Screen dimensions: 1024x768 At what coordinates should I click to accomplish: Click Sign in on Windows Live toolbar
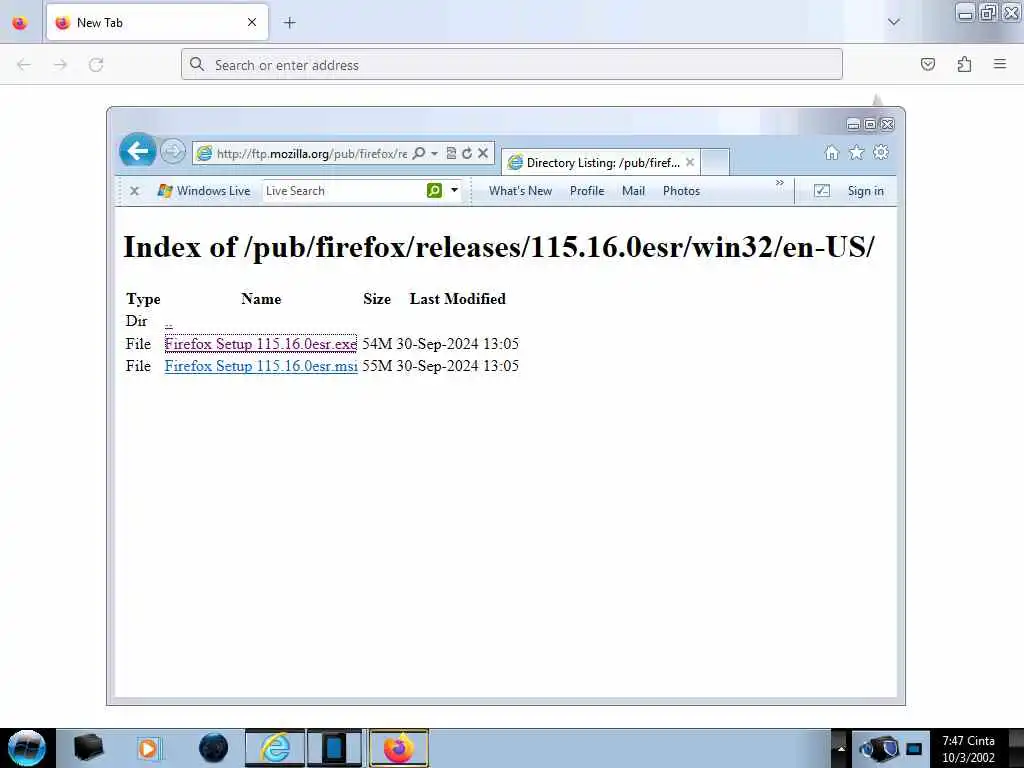coord(865,191)
